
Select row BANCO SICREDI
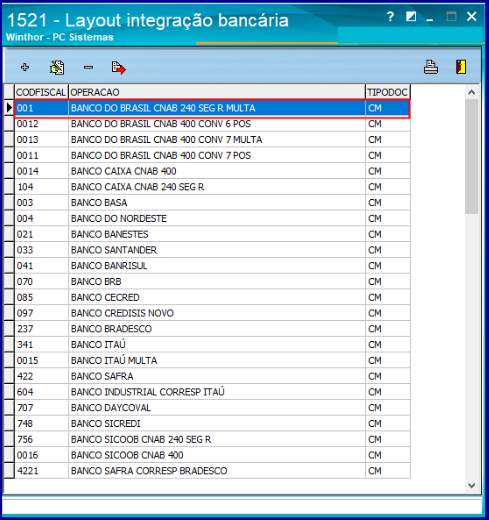coord(212,424)
